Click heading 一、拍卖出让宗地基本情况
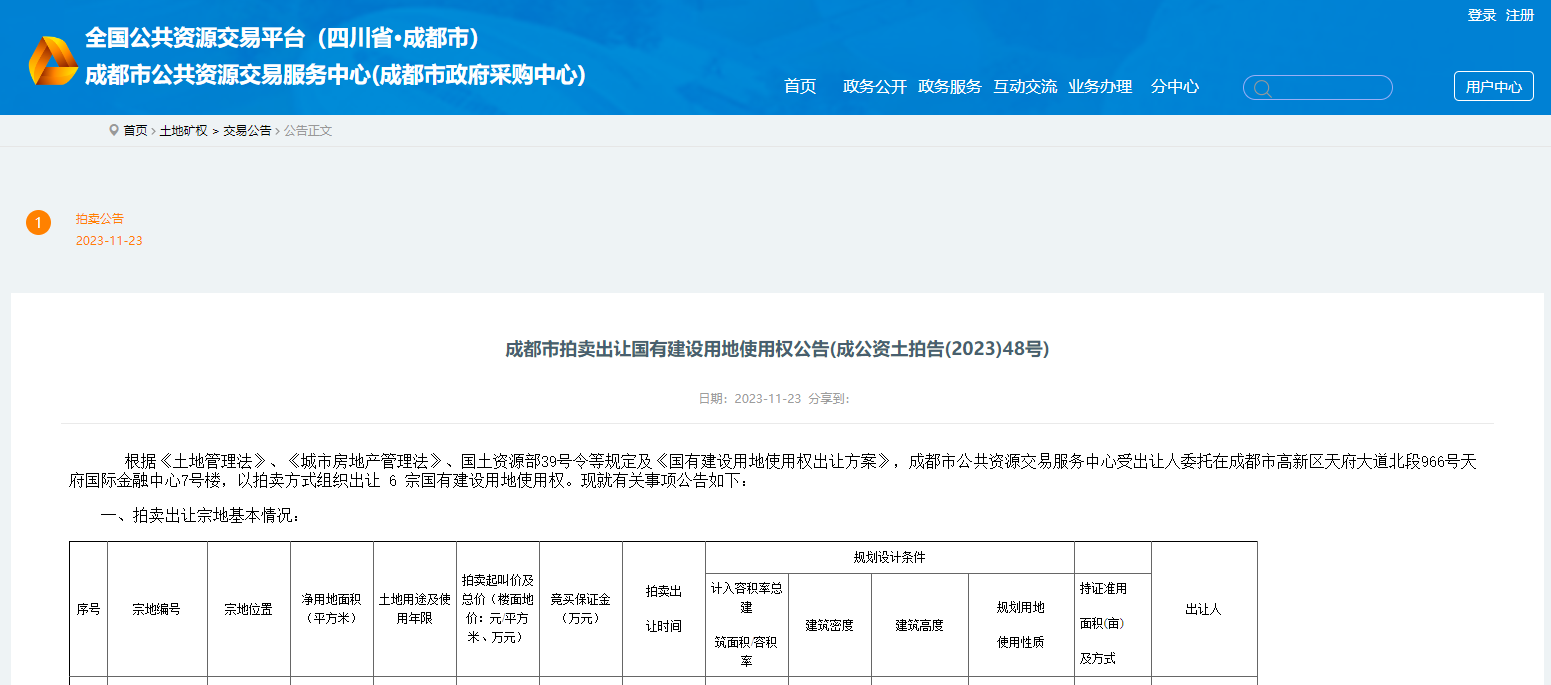Image resolution: width=1551 pixels, height=685 pixels. pyautogui.click(x=200, y=516)
